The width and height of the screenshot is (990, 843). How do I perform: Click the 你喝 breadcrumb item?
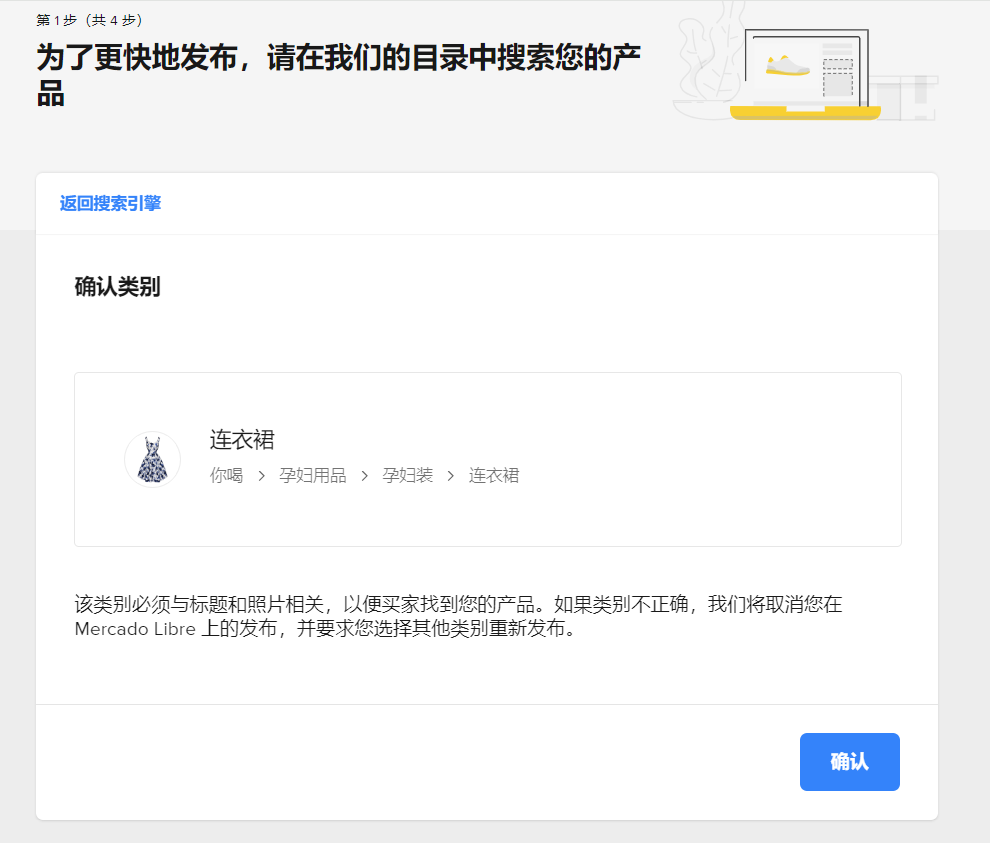click(x=226, y=475)
